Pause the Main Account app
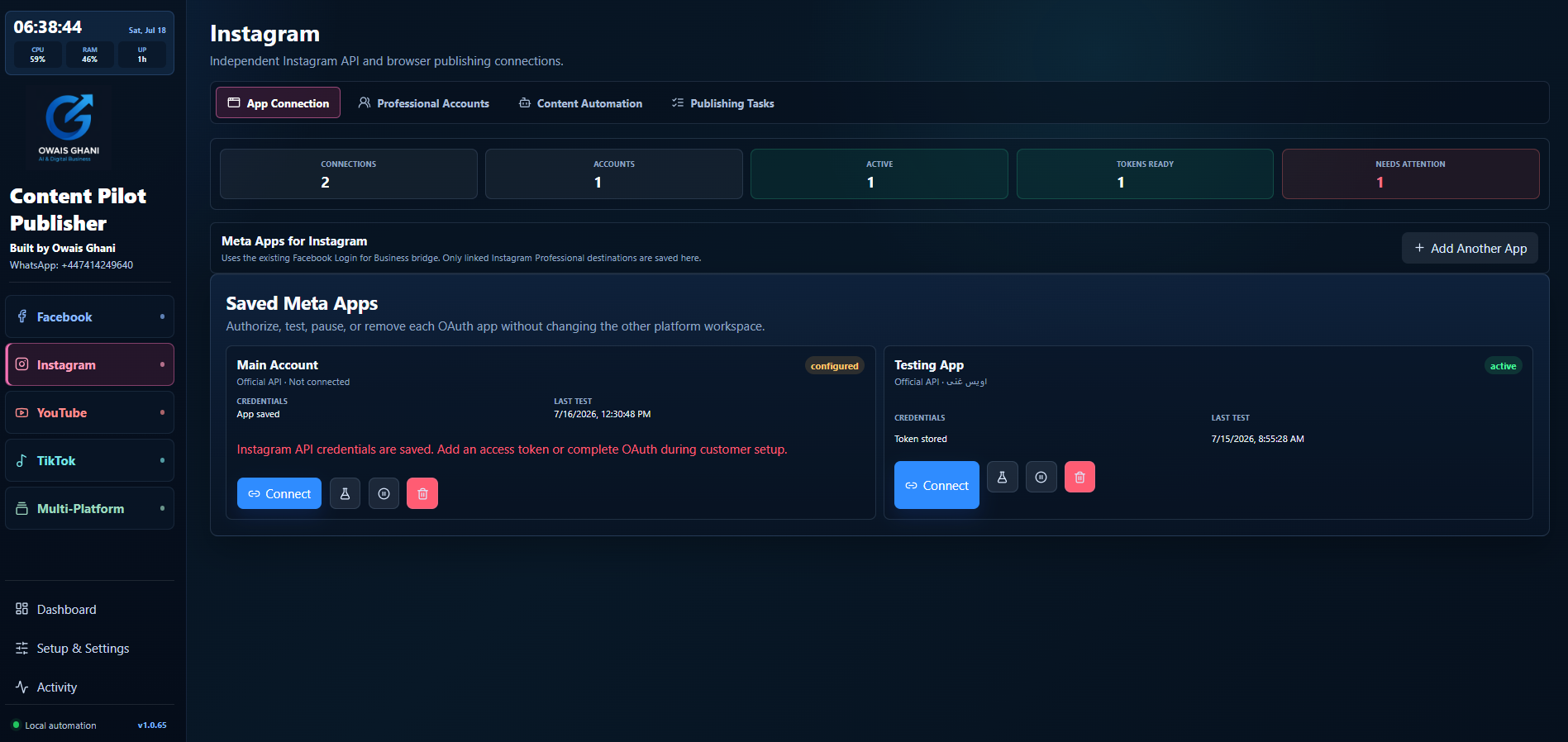Screen dimensions: 1568x742 [x=384, y=493]
